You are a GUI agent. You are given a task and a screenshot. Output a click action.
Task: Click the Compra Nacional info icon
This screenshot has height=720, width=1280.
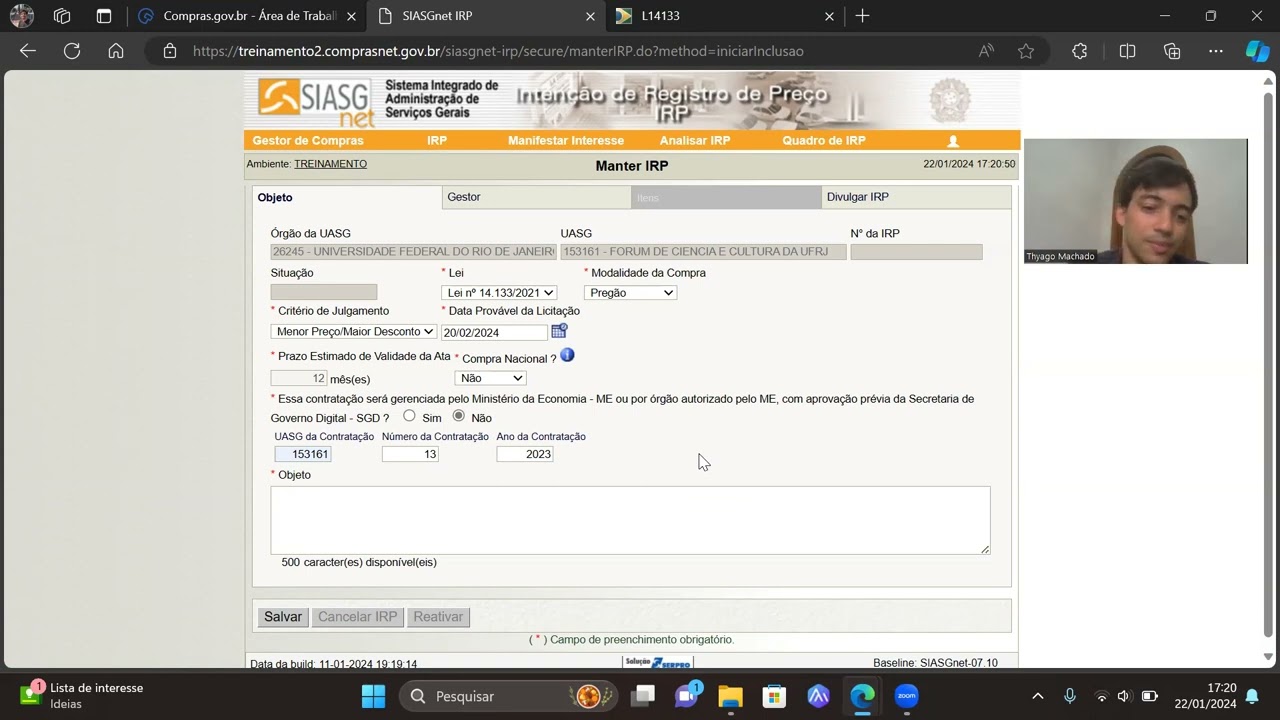(567, 355)
